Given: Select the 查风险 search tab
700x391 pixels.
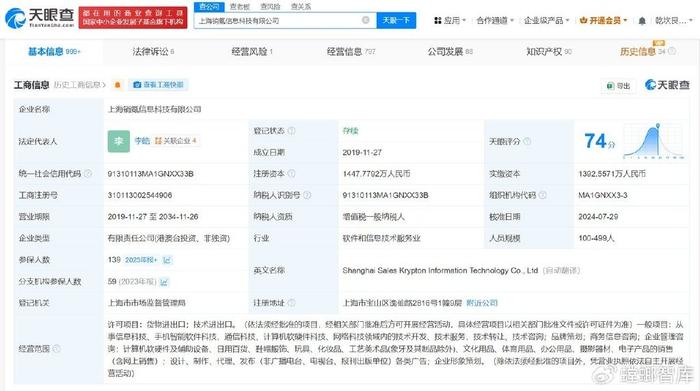Looking at the screenshot, I should (270, 7).
